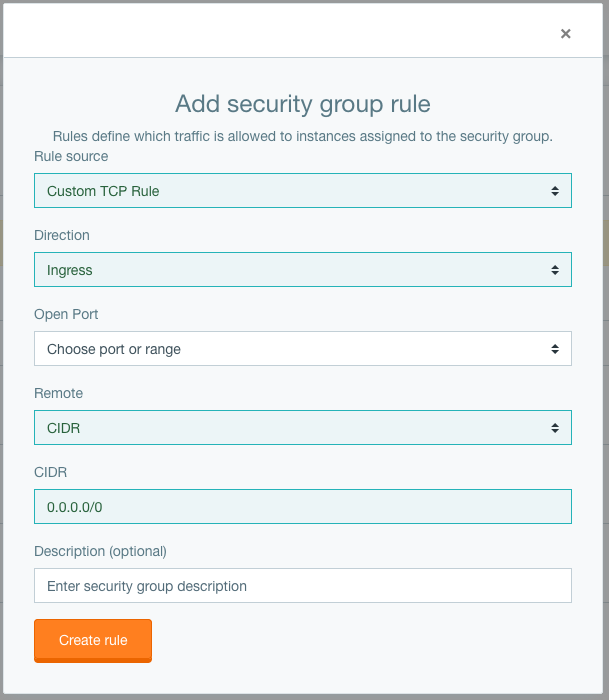Open the Rule source dropdown showing Custom TCP Rule

coord(303,191)
